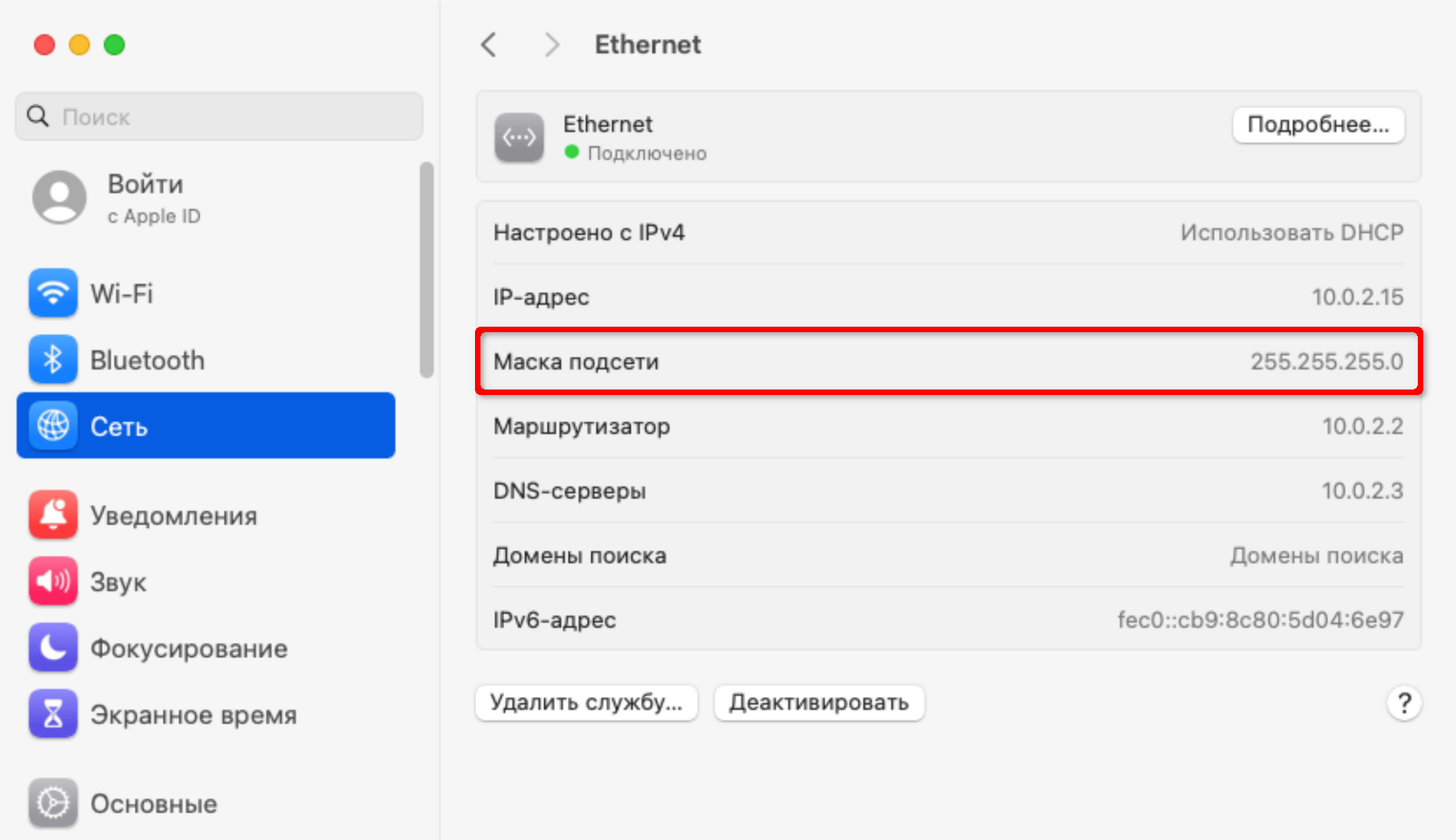Open the Подробнее… details button
Image resolution: width=1456 pixels, height=840 pixels.
[1319, 125]
